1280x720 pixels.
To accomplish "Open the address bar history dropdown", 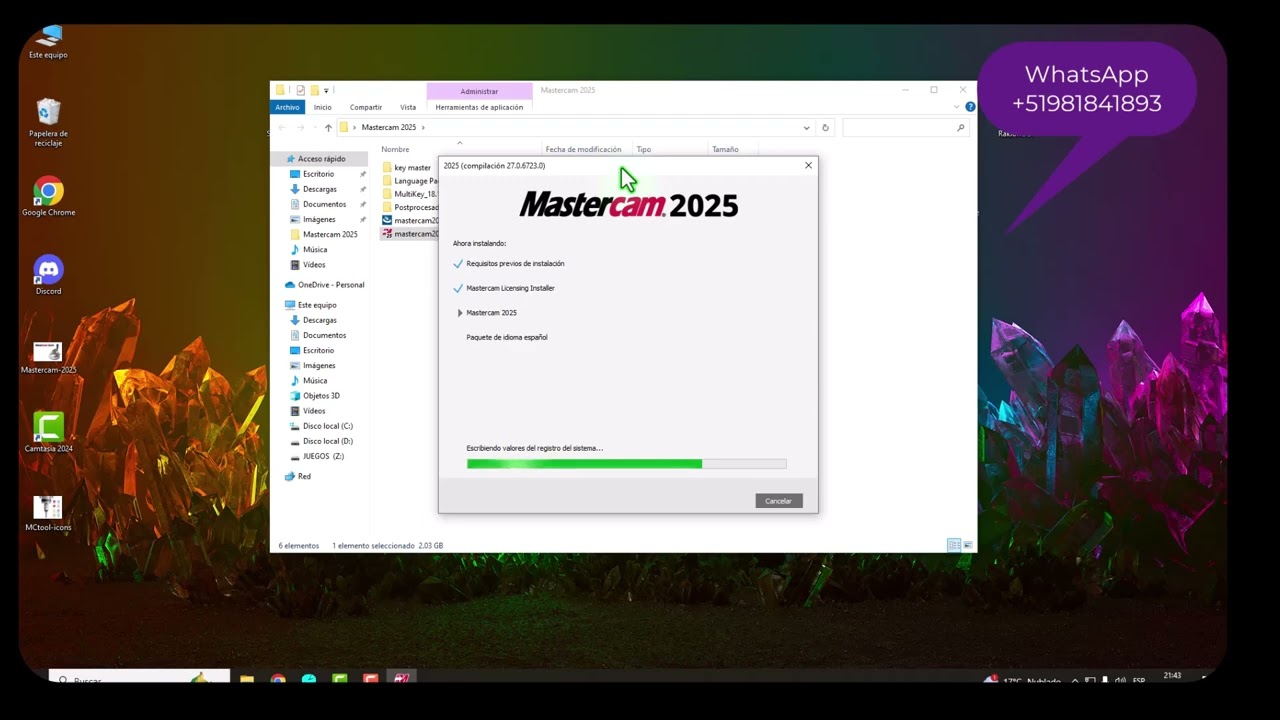I will point(806,128).
